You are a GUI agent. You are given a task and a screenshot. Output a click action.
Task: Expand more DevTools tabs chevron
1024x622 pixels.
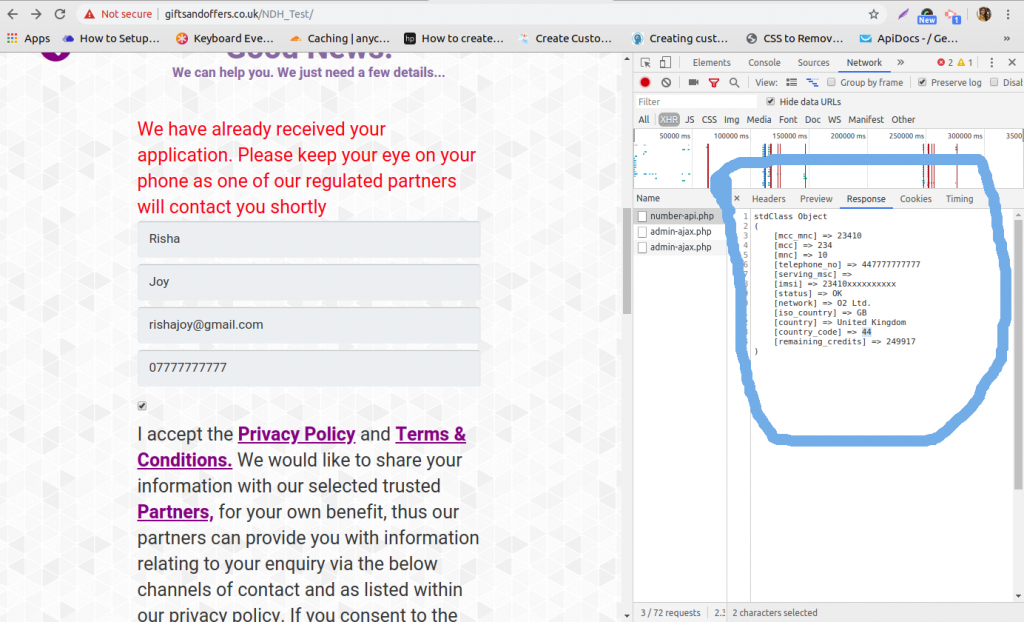[x=900, y=63]
